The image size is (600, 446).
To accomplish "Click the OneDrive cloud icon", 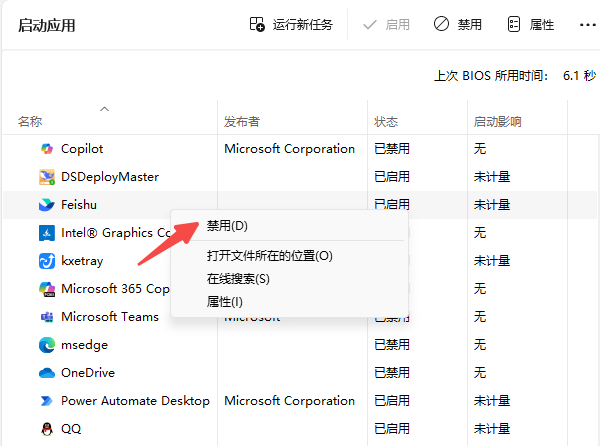I will coord(46,373).
